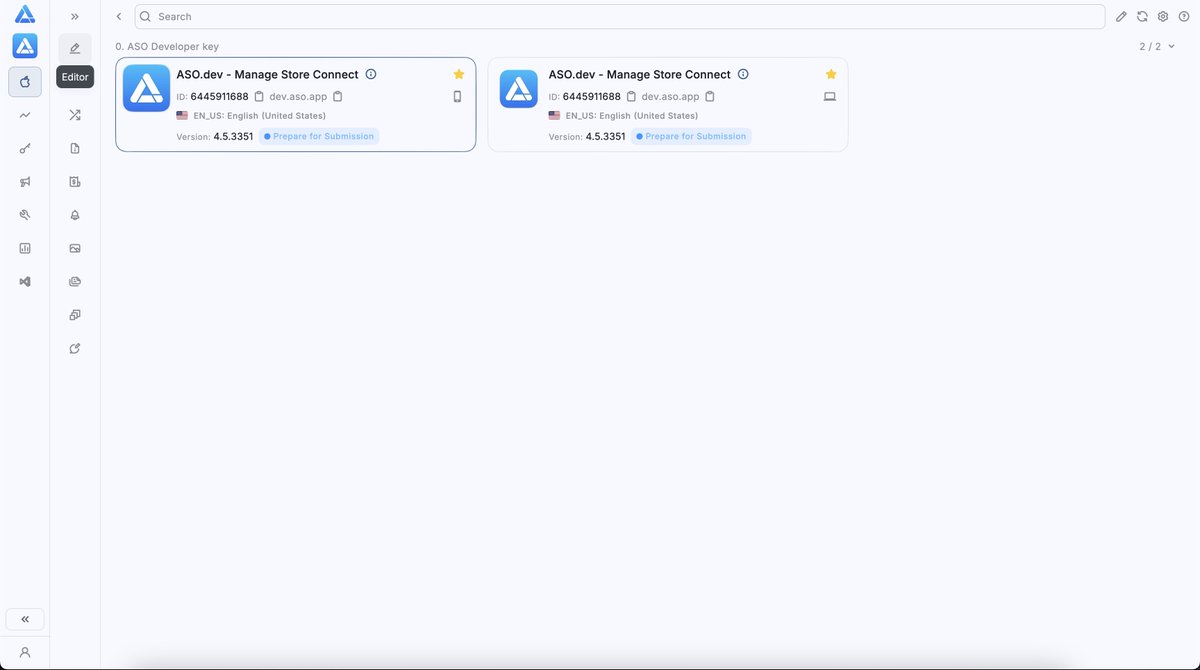Click the Mac card's ASO.dev title text

(640, 74)
